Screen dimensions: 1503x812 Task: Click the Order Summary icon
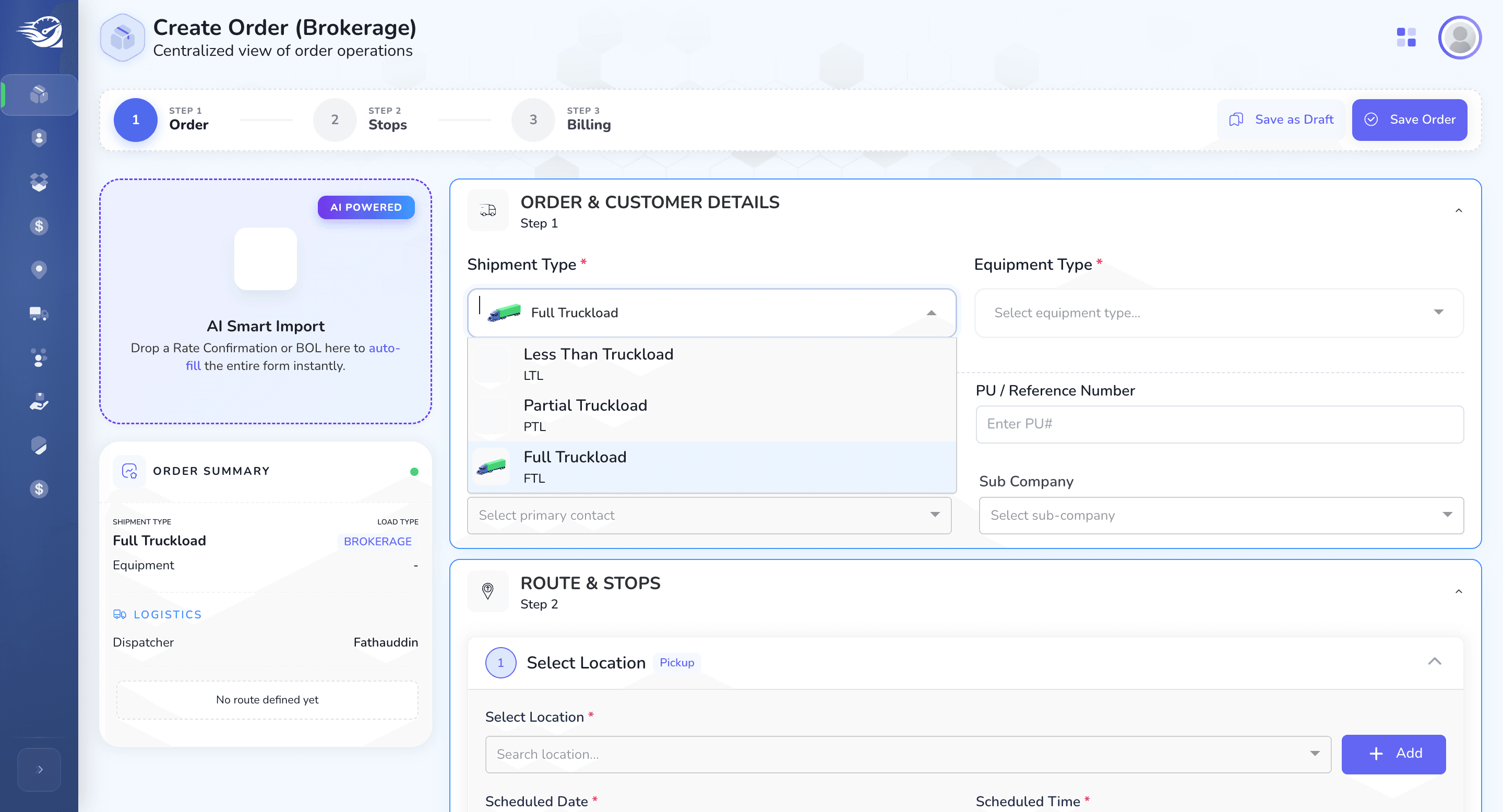pyautogui.click(x=129, y=471)
